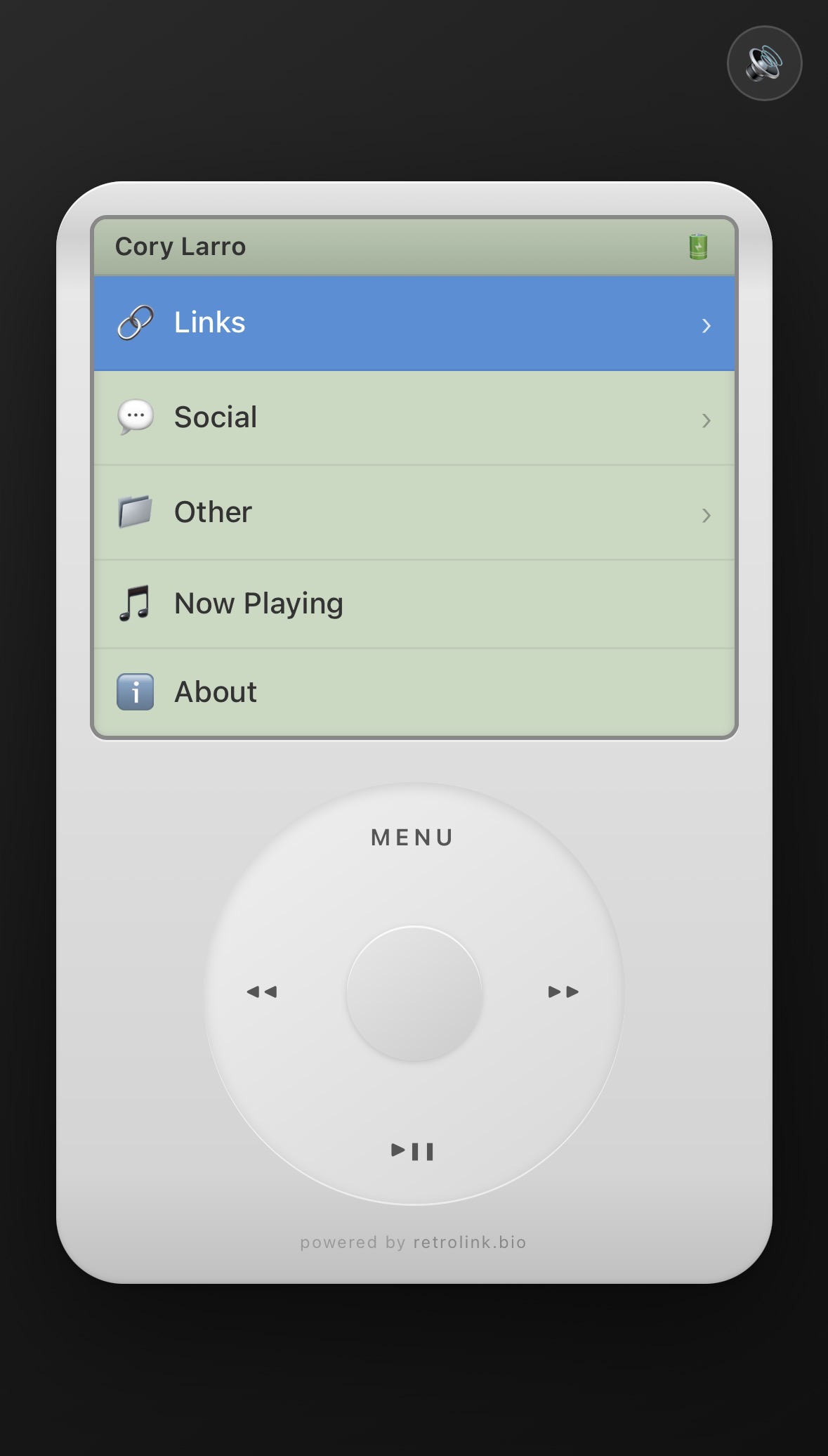
Task: Open the About menu item
Action: [x=216, y=692]
